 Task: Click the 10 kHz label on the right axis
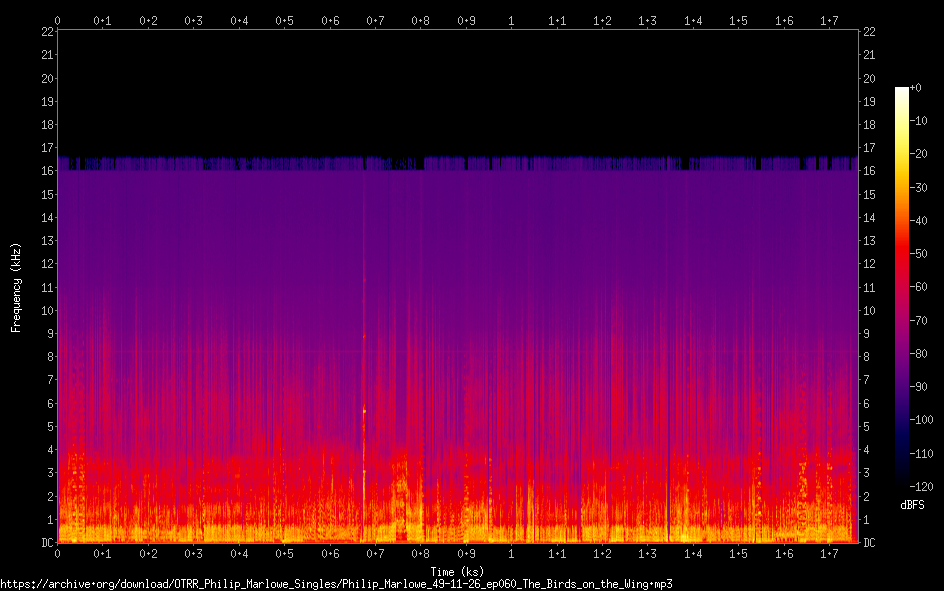point(870,310)
